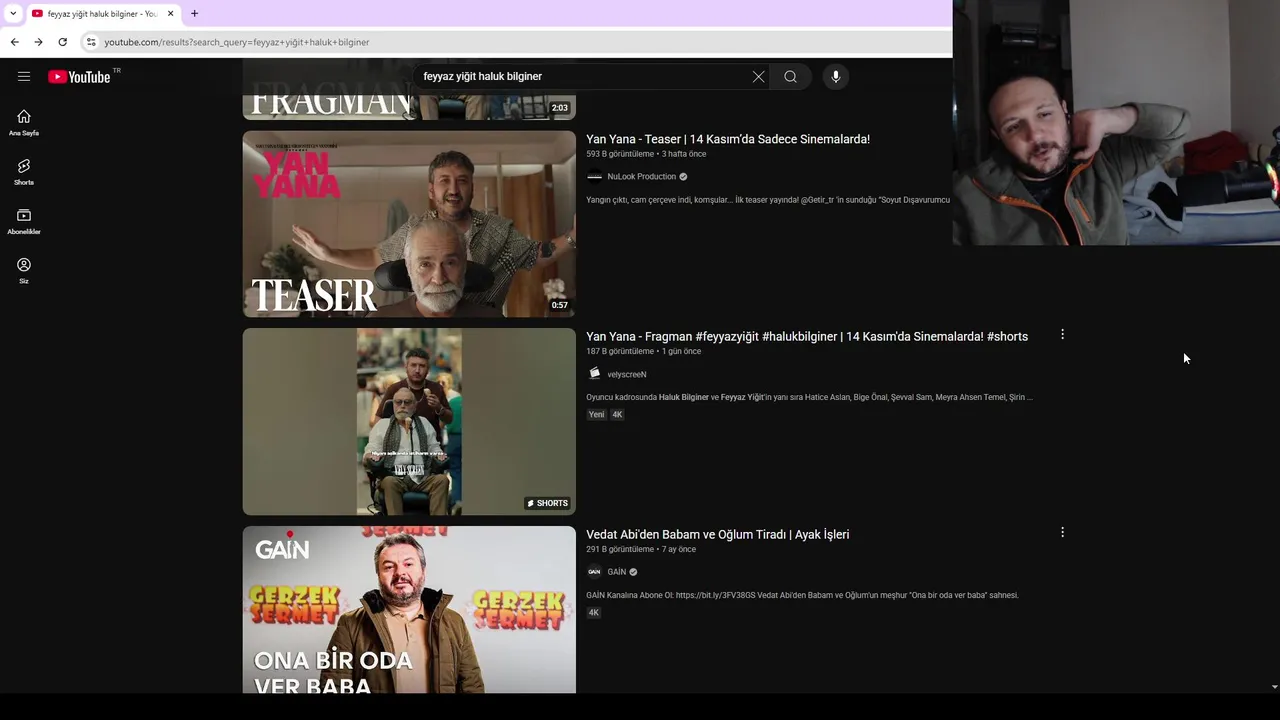Open Abonelikler in the sidebar
Image resolution: width=1280 pixels, height=720 pixels.
[24, 221]
